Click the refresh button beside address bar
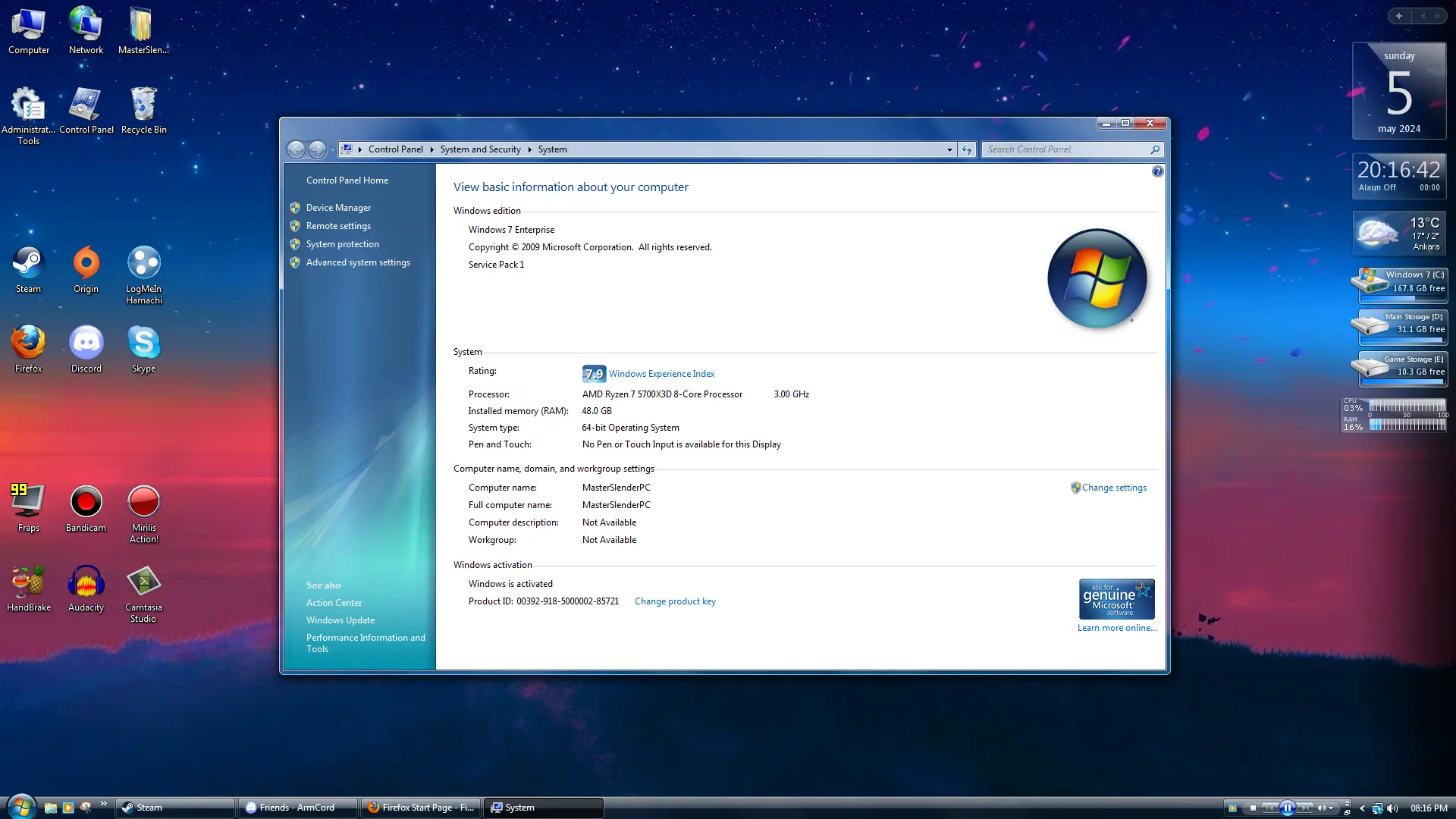 click(967, 149)
